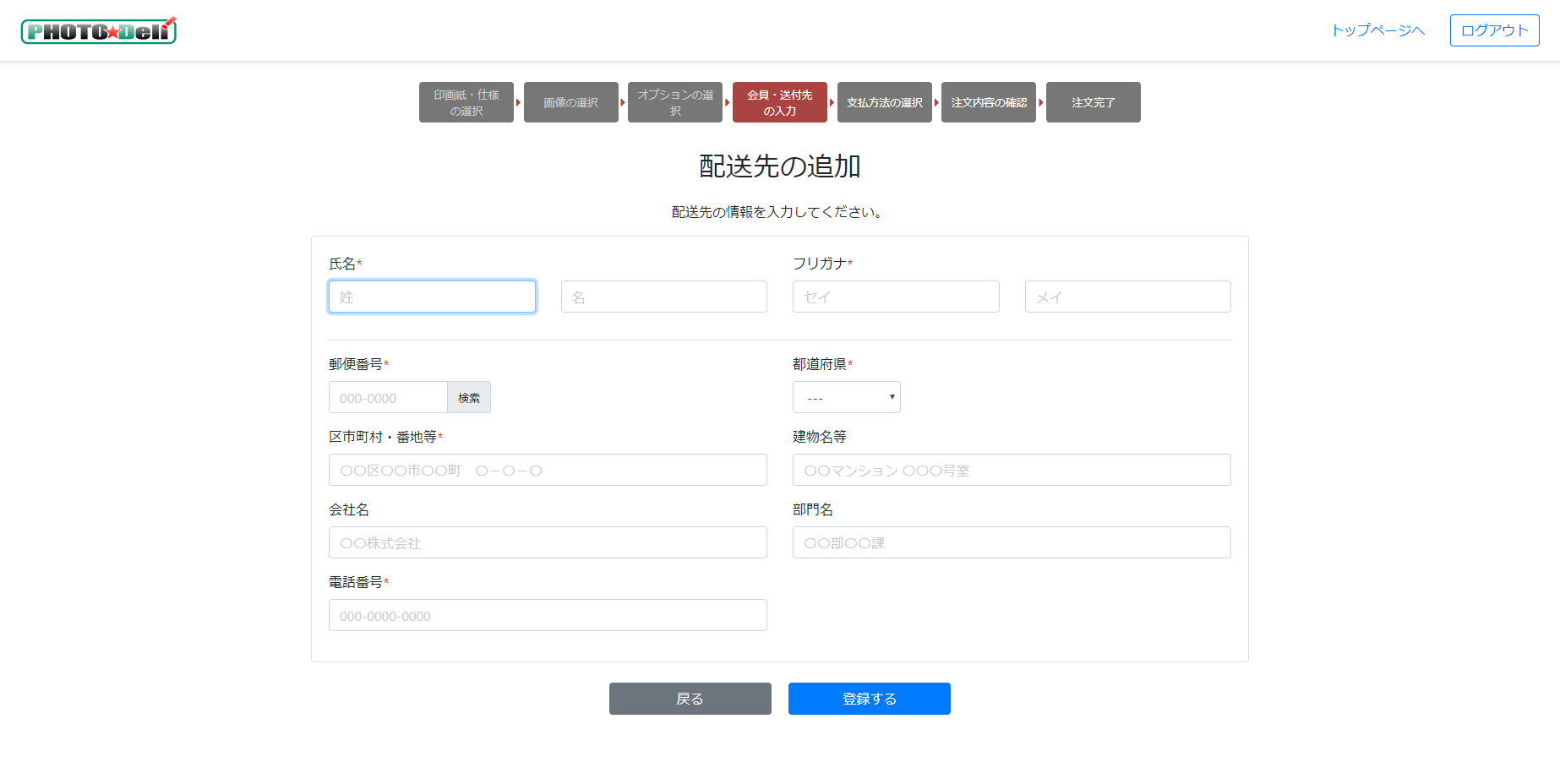Click the 電話番号 phone number field
The image size is (1560, 784).
pyautogui.click(x=548, y=615)
